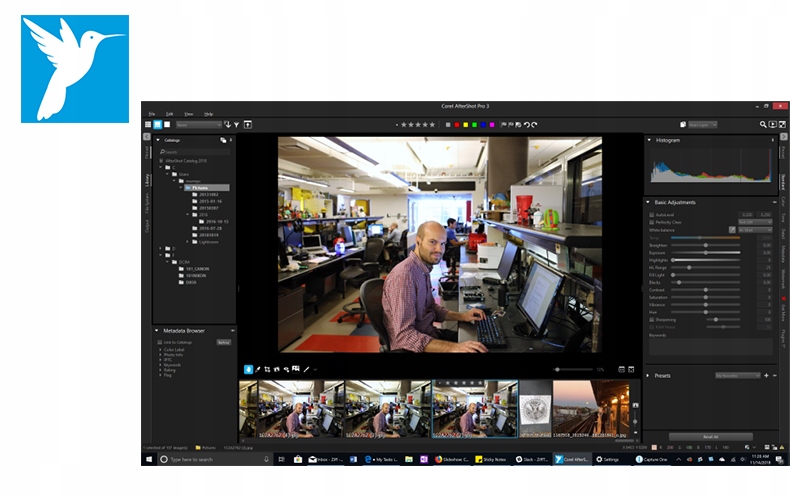
Task: Start the slideshow with the play icon
Action: [x=771, y=125]
